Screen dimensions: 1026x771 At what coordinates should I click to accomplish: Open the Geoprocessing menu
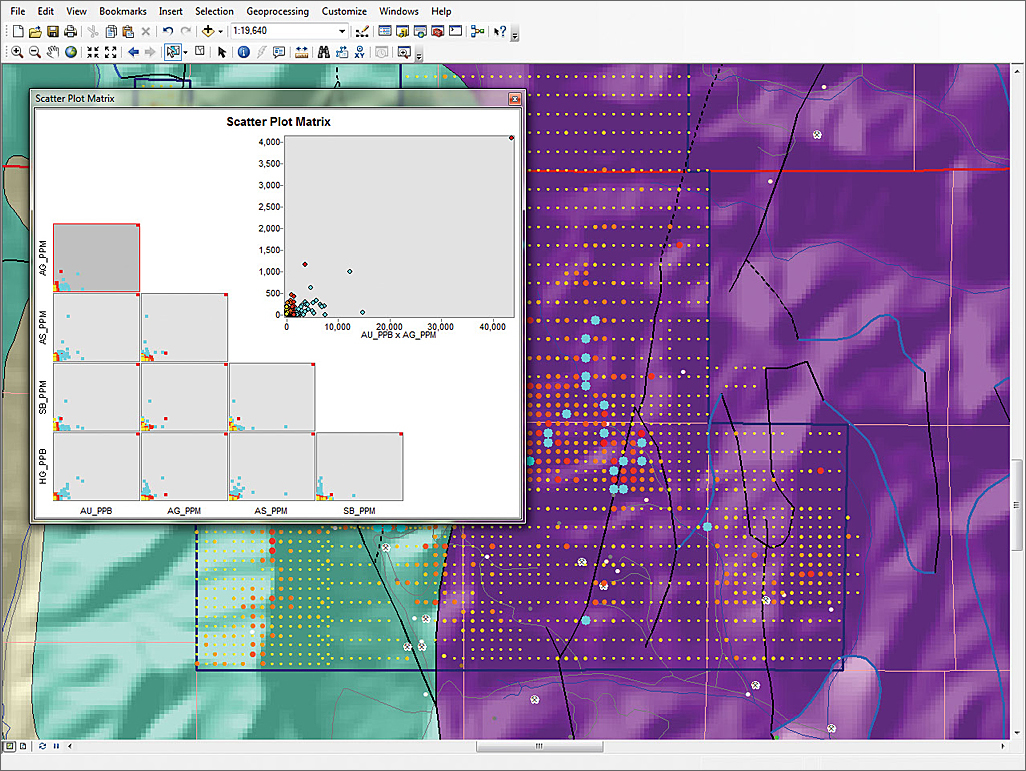point(277,11)
